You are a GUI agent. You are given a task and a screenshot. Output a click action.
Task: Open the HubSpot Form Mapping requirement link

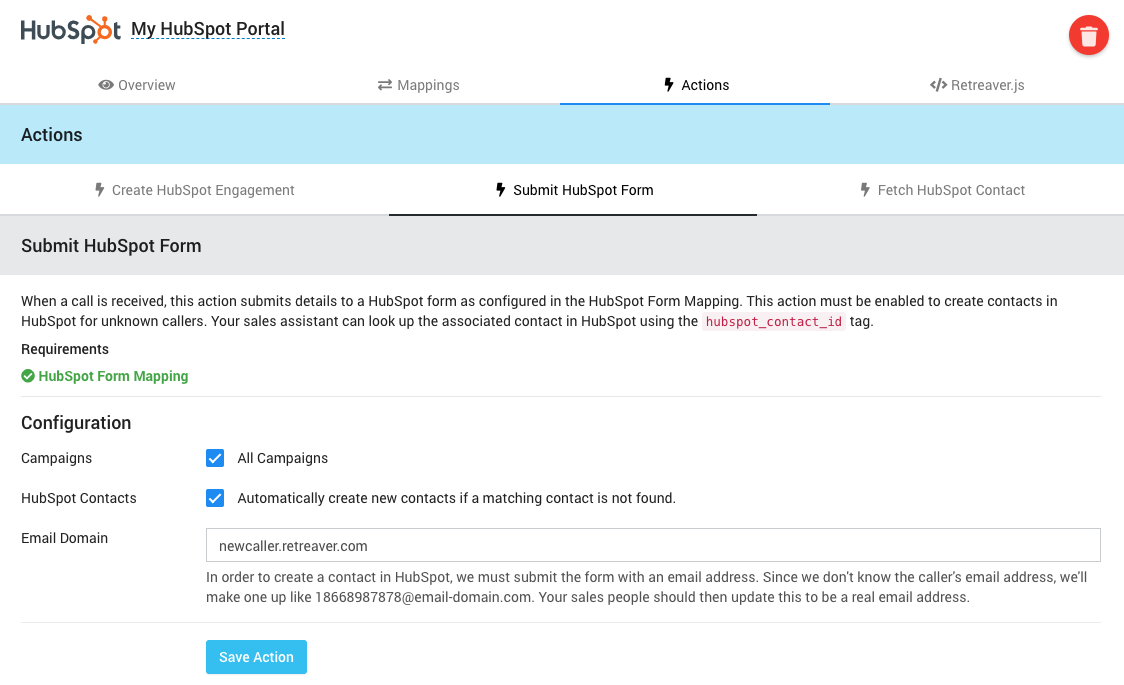(x=113, y=377)
